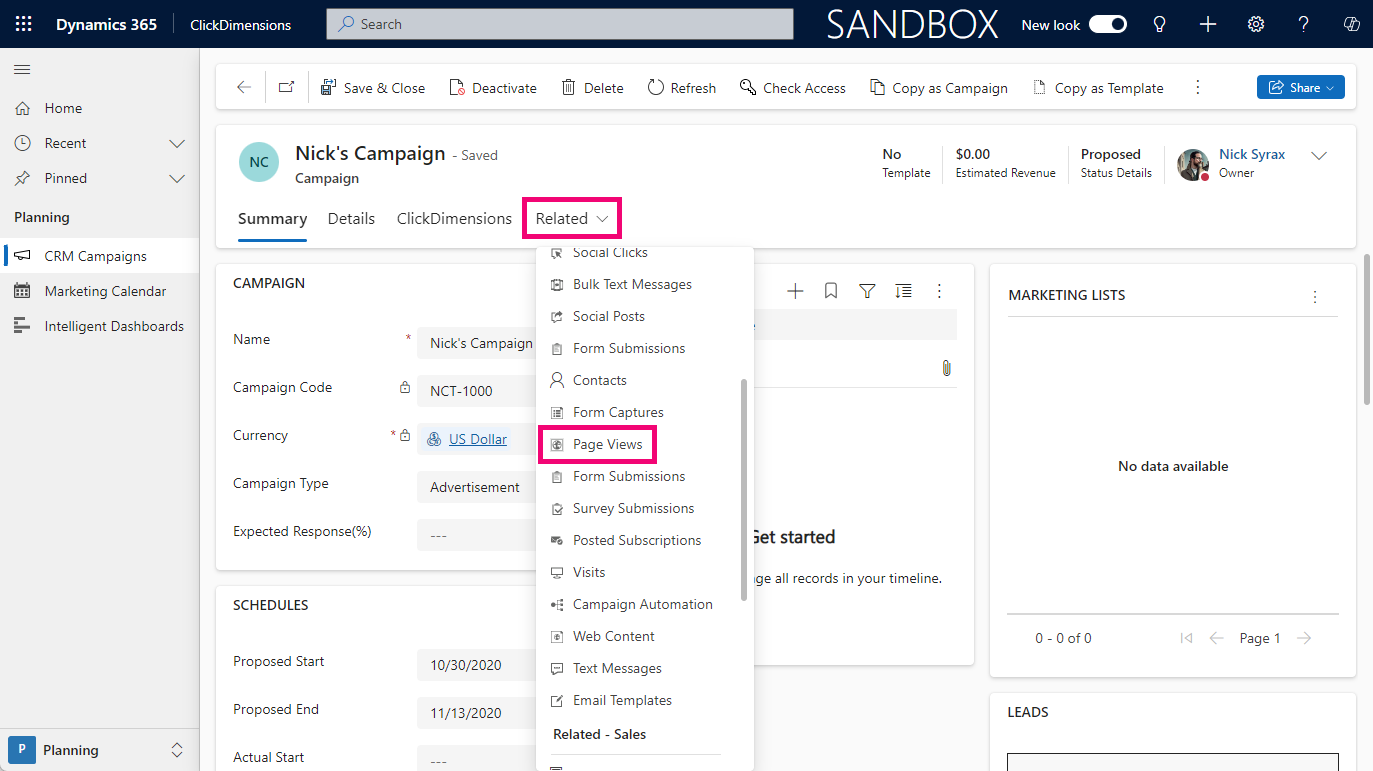Open the US Dollar currency link
This screenshot has width=1373, height=771.
click(478, 439)
